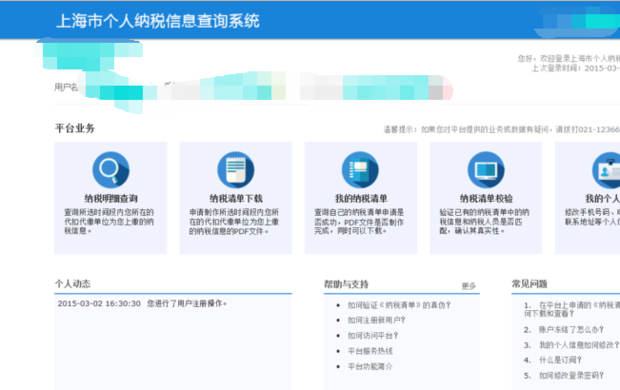Click the 平台业务 section heading

pyautogui.click(x=75, y=128)
